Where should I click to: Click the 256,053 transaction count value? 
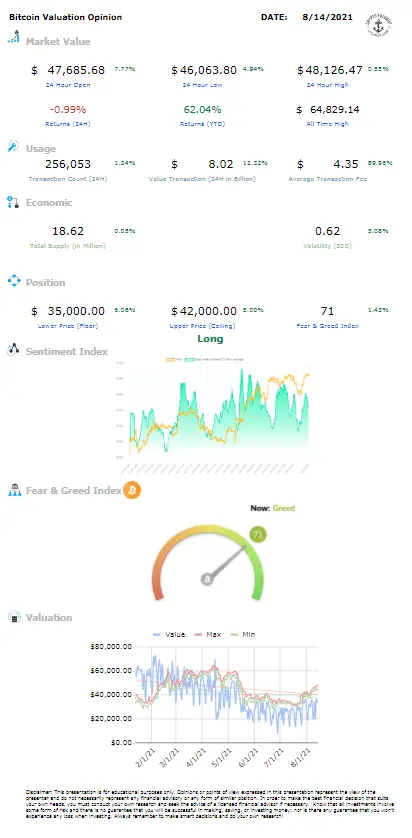[x=68, y=164]
